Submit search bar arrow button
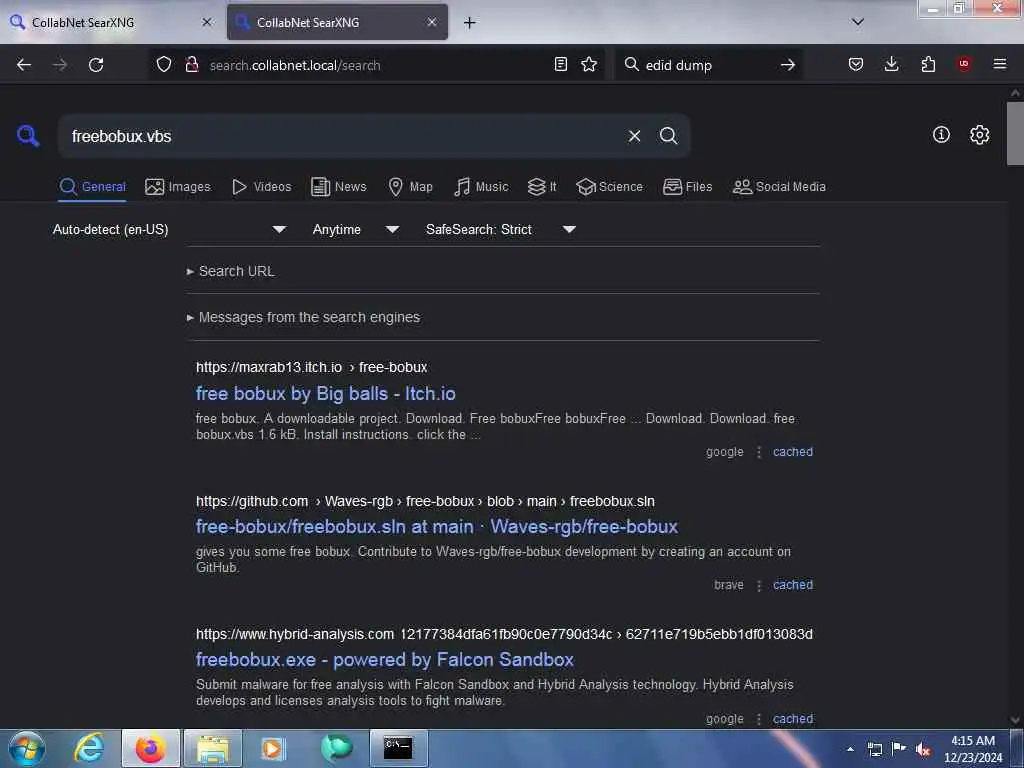1024x768 pixels. pyautogui.click(x=788, y=65)
